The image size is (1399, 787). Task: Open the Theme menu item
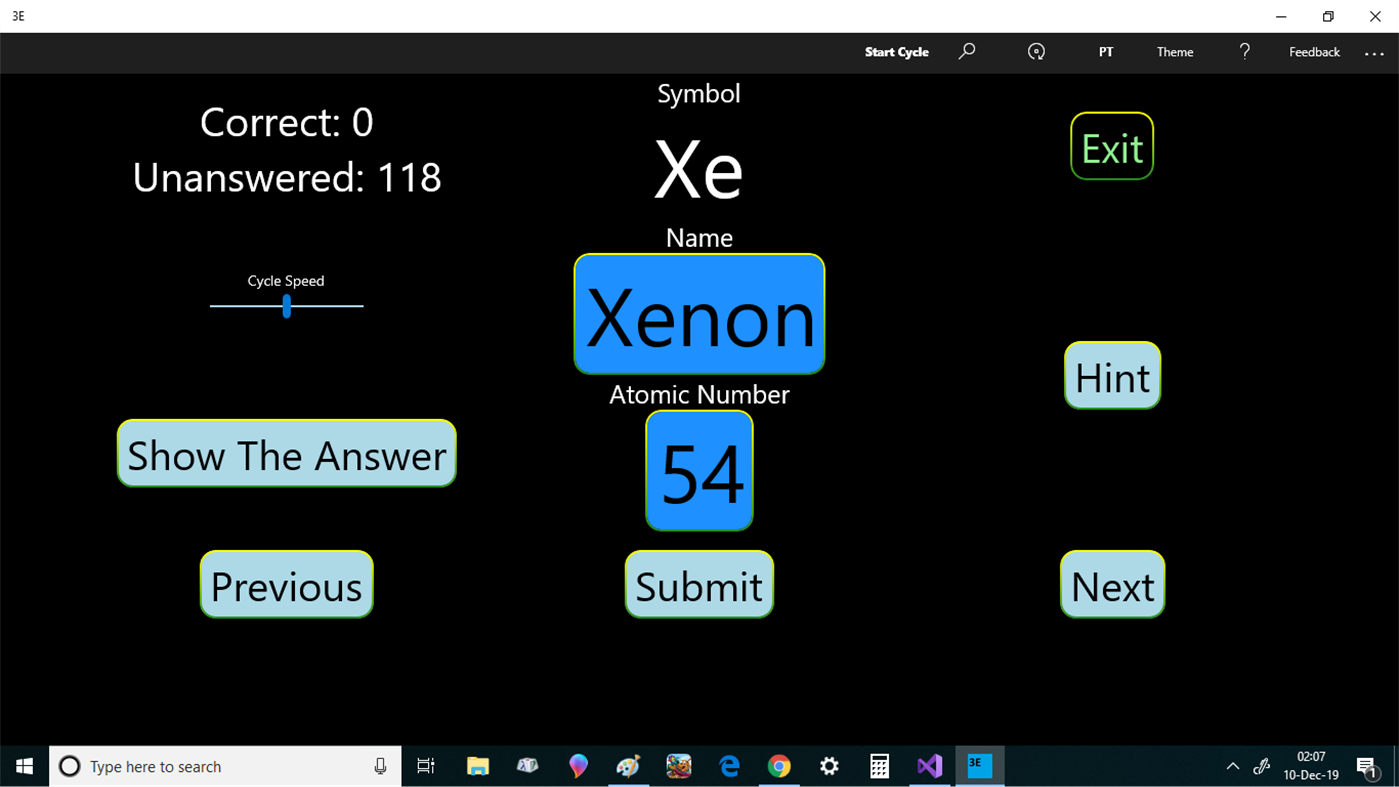click(x=1175, y=52)
